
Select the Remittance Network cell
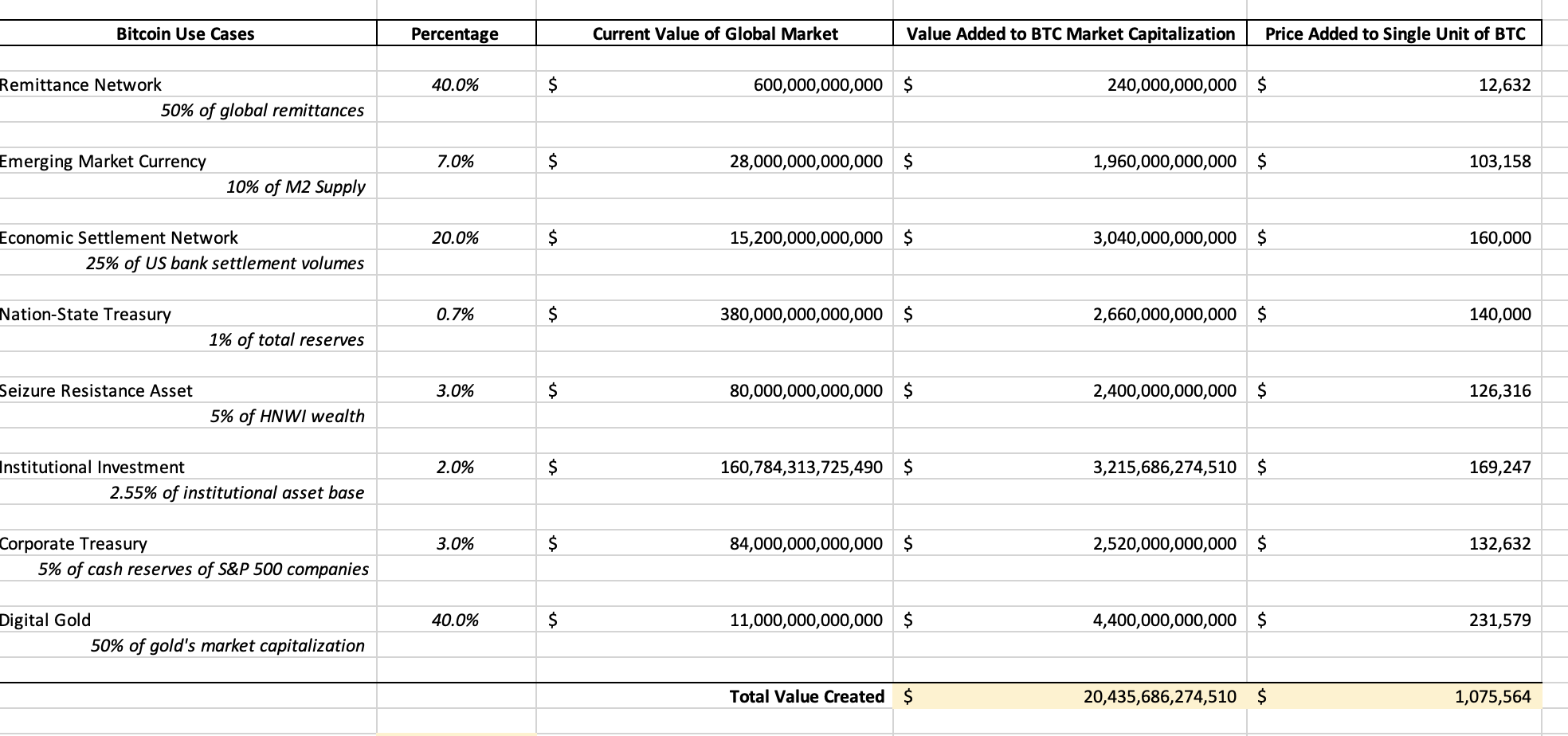(188, 84)
